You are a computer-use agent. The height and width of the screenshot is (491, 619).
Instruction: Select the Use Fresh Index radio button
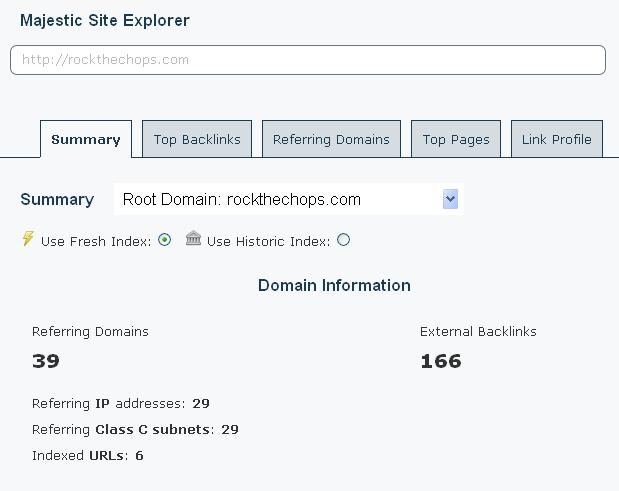point(165,240)
